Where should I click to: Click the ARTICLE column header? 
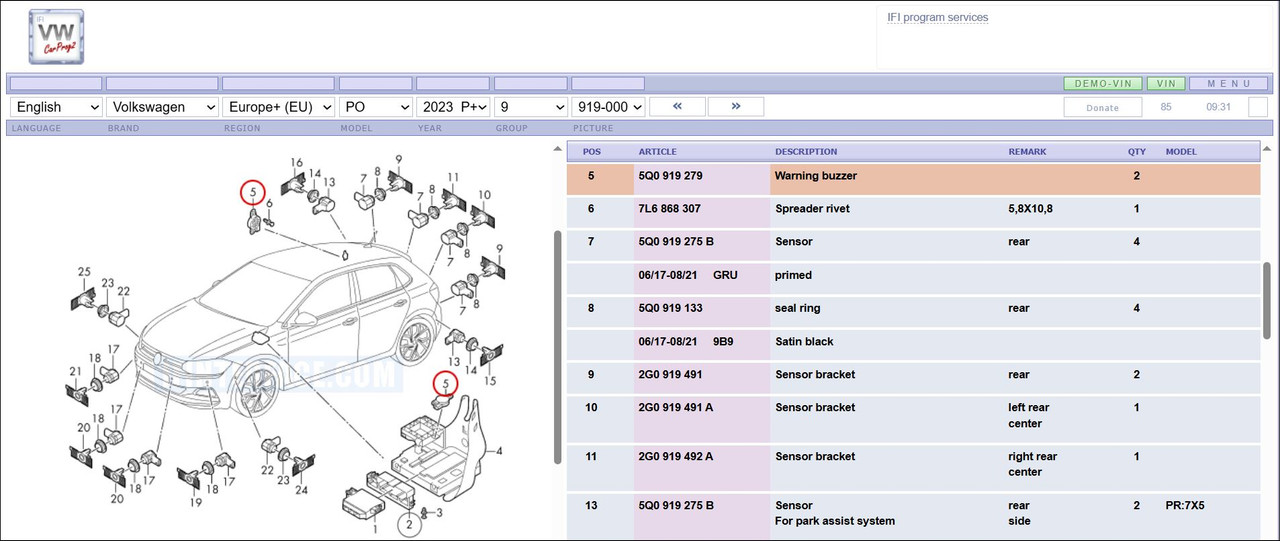(x=657, y=152)
